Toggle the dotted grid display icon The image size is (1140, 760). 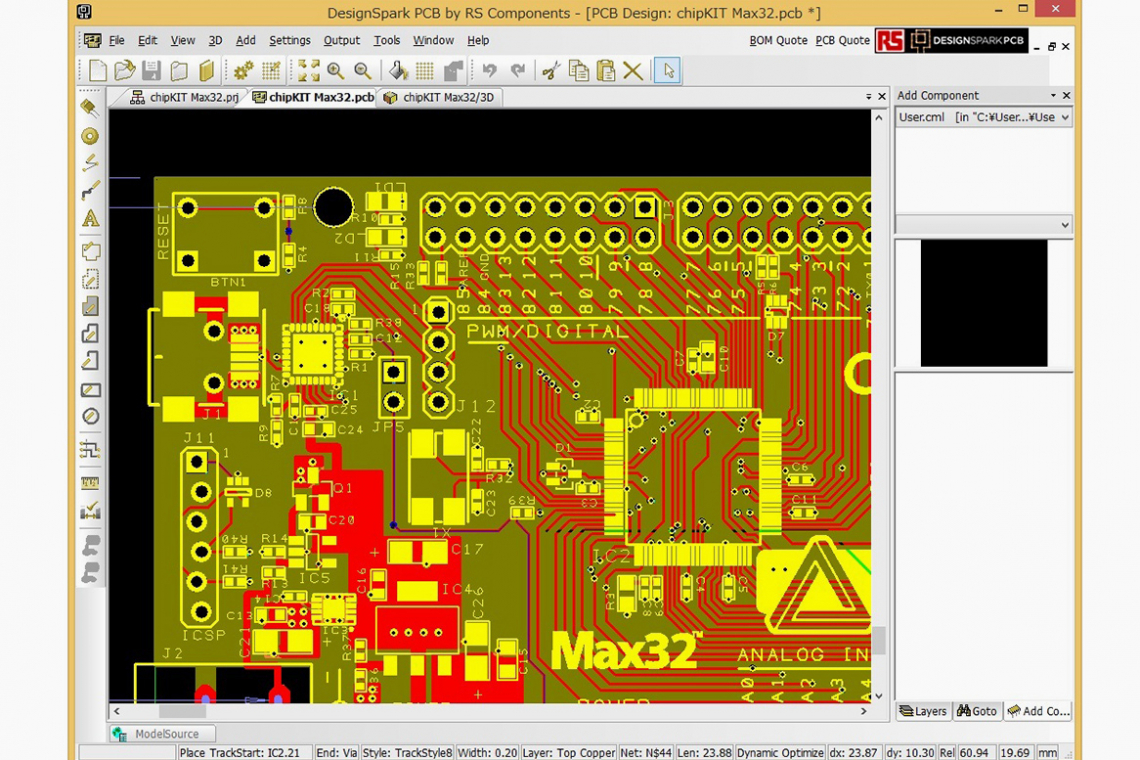425,71
